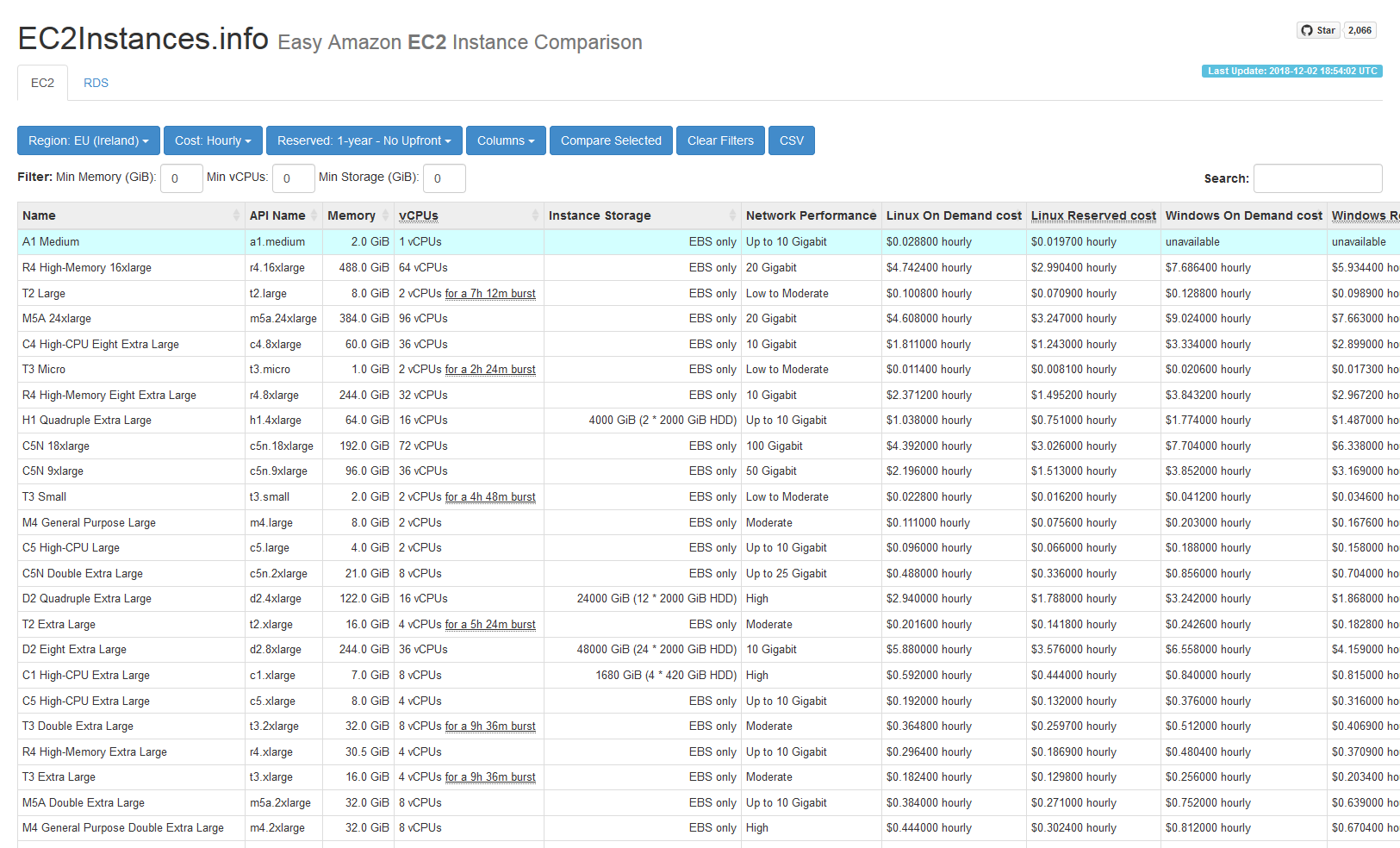Export the table with the CSV button
The image size is (1400, 848).
(x=792, y=140)
